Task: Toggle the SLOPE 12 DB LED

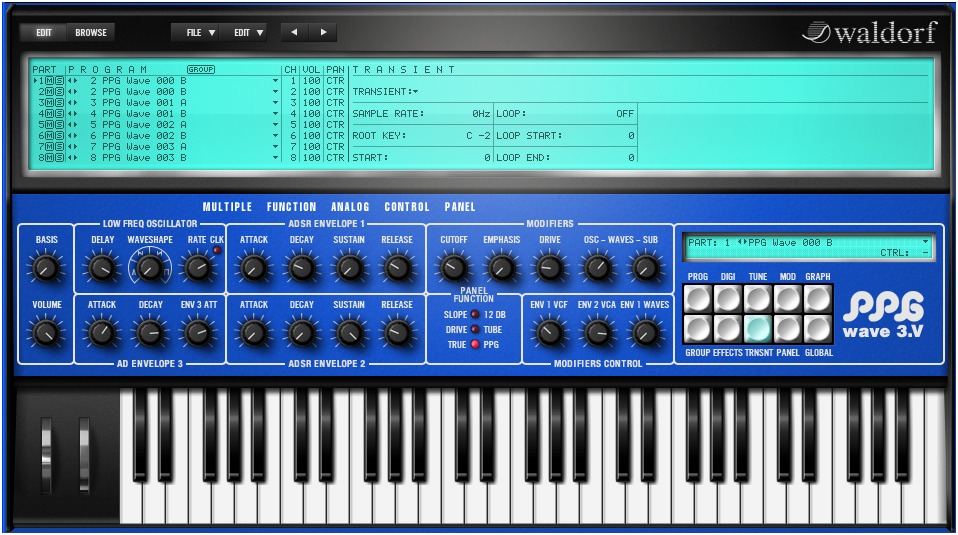Action: pyautogui.click(x=475, y=315)
